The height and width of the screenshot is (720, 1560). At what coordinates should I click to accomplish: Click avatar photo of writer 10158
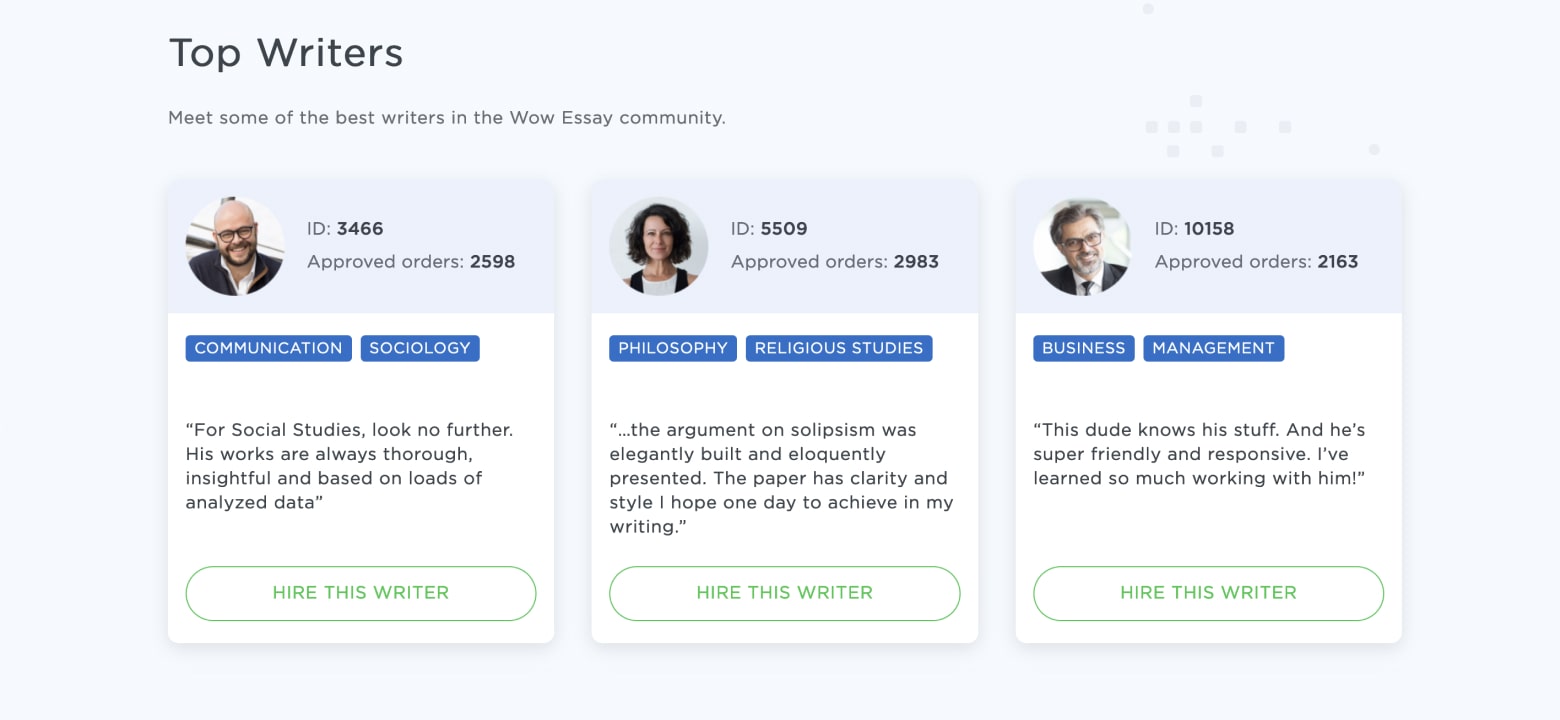tap(1082, 246)
